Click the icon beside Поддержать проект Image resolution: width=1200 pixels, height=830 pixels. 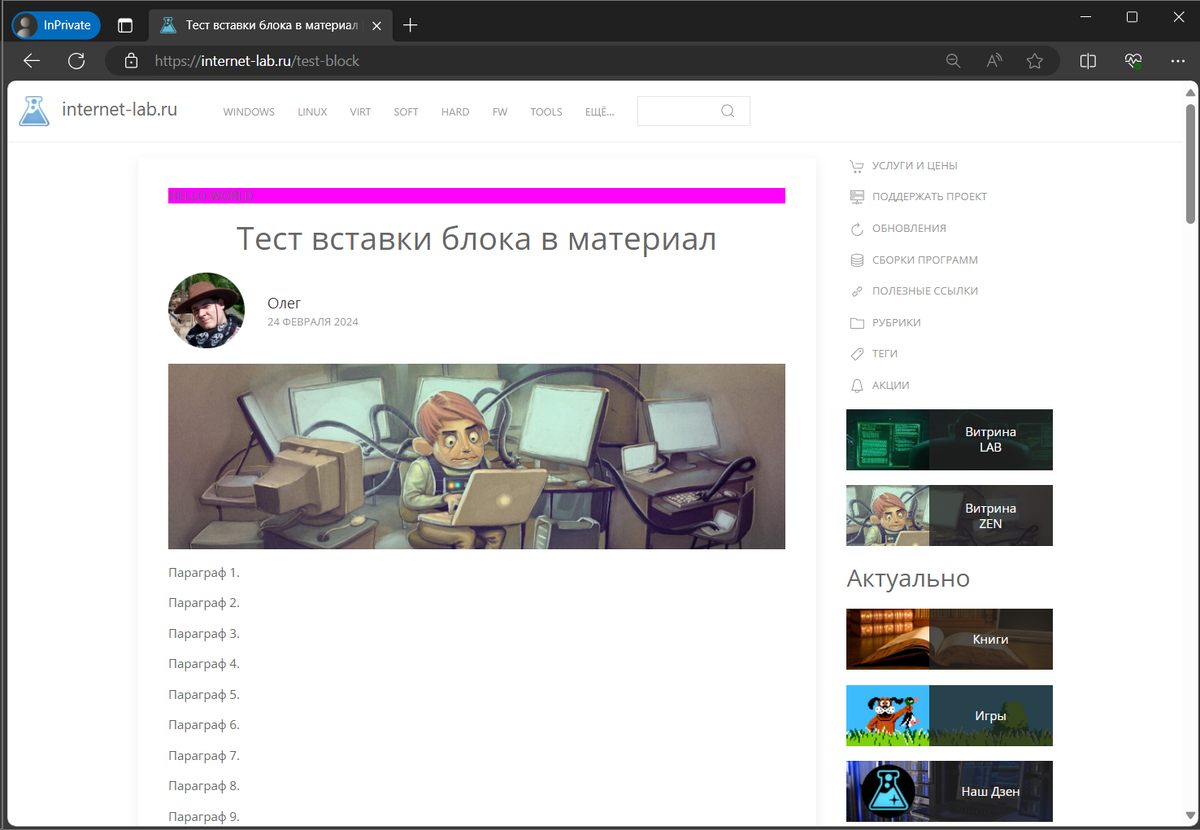pyautogui.click(x=856, y=197)
